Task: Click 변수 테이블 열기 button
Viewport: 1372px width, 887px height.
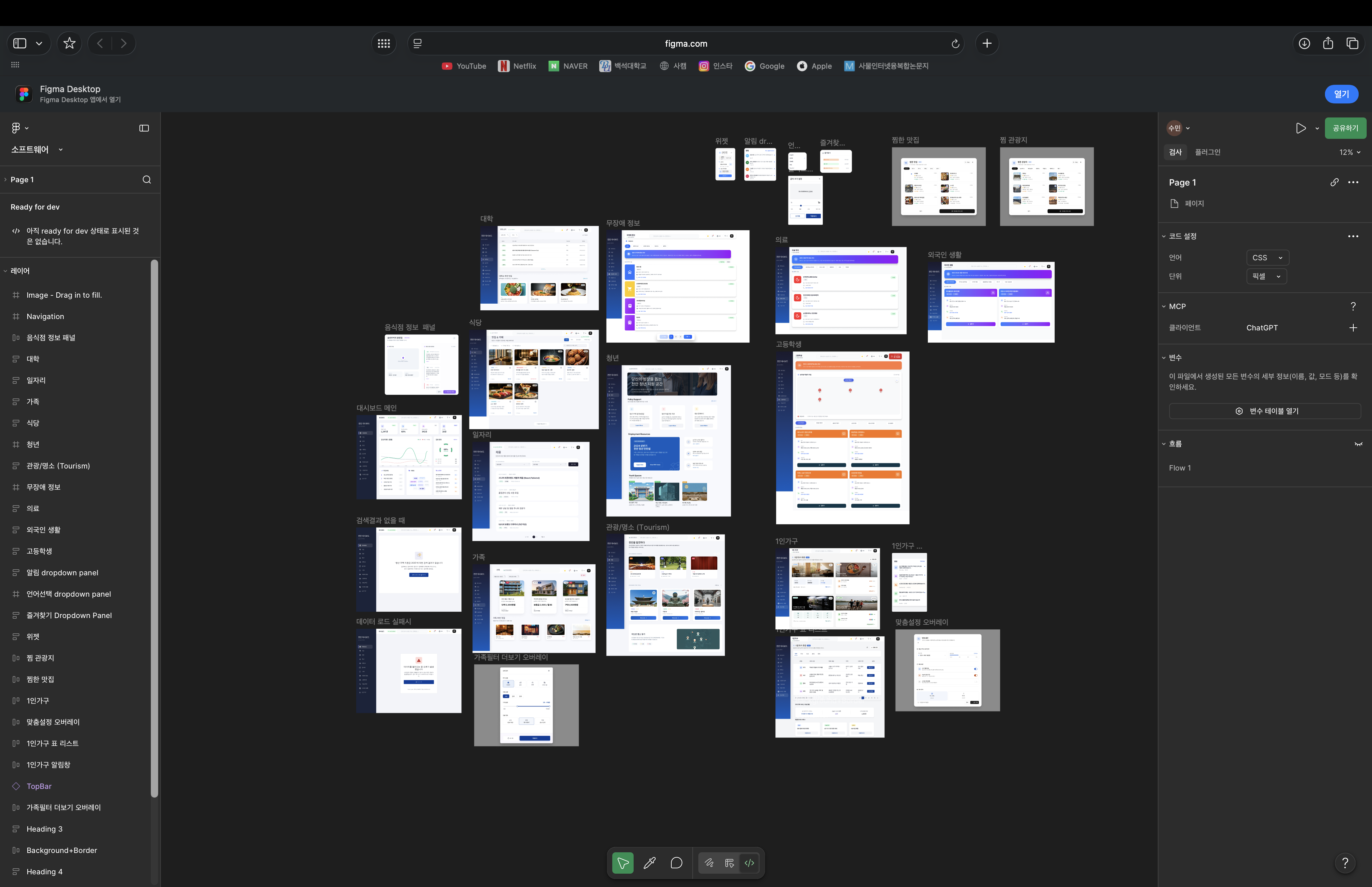Action: tap(1264, 411)
